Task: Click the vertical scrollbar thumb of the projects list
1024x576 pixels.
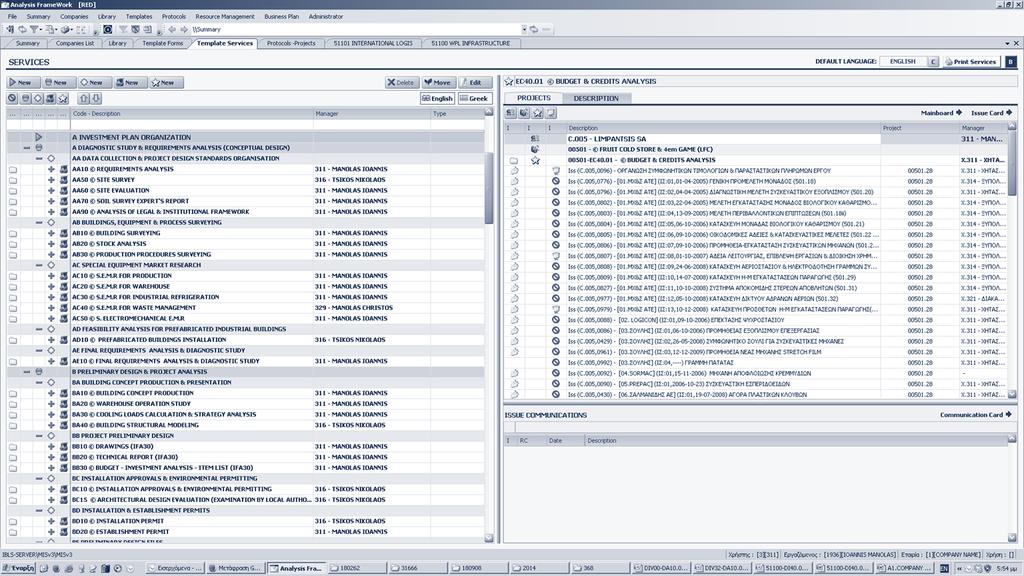Action: (x=1012, y=162)
